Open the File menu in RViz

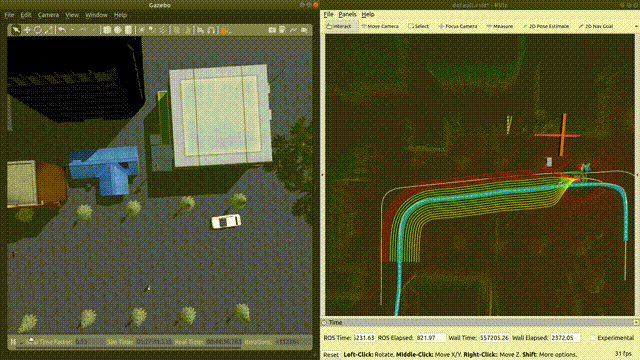coord(329,14)
